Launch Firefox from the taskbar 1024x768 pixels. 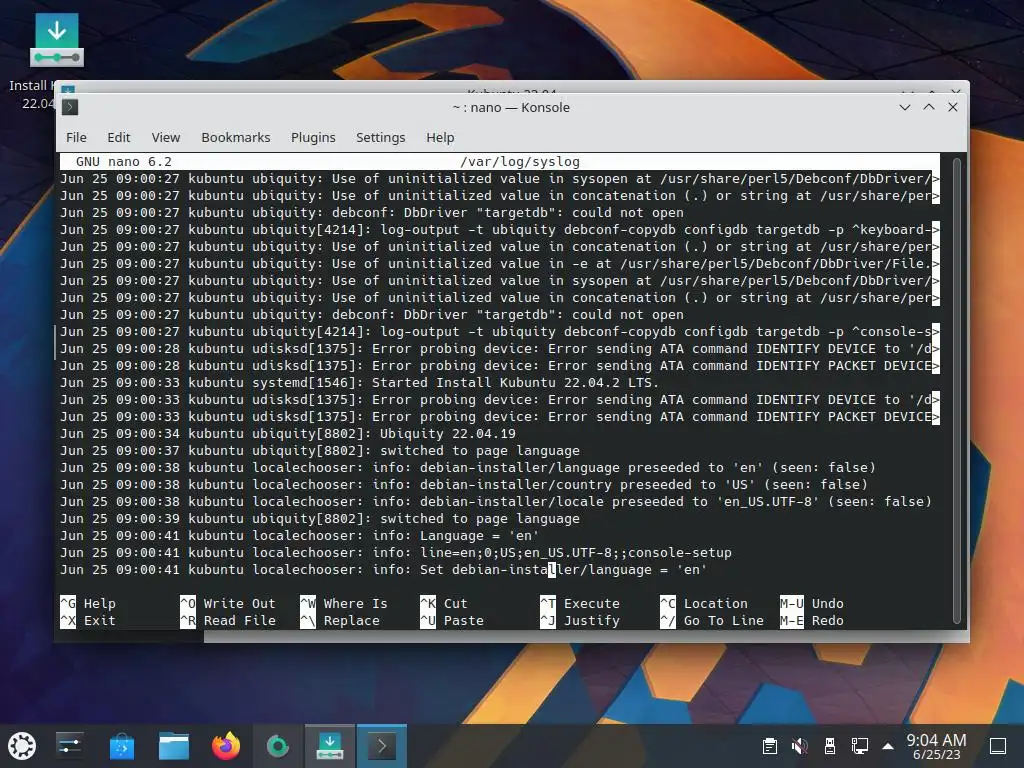click(x=226, y=746)
